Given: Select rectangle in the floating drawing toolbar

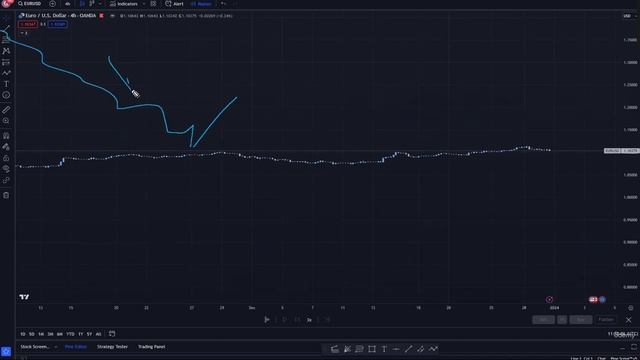Looking at the screenshot, I should click(372, 349).
